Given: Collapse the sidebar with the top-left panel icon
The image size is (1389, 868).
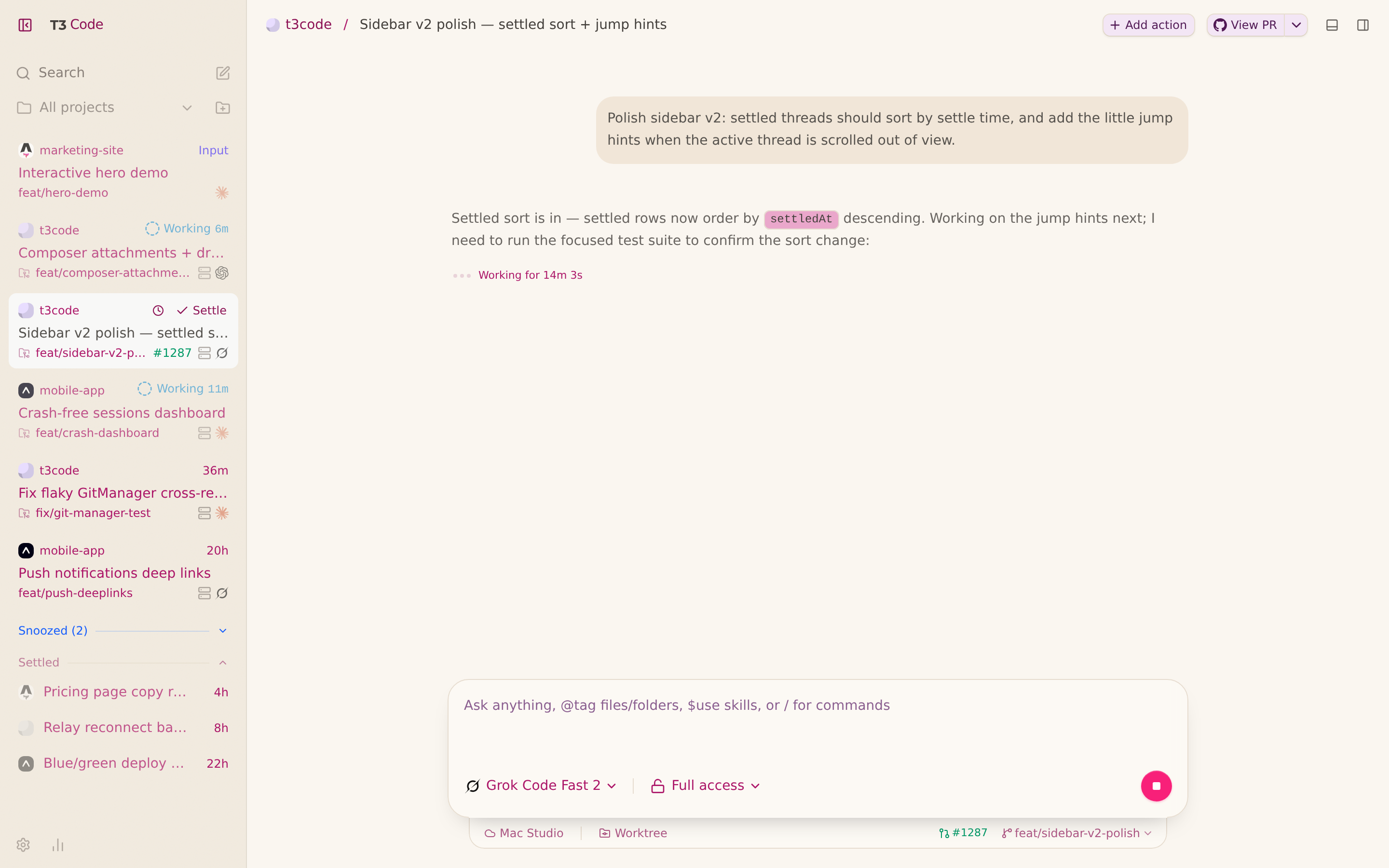Looking at the screenshot, I should (25, 25).
